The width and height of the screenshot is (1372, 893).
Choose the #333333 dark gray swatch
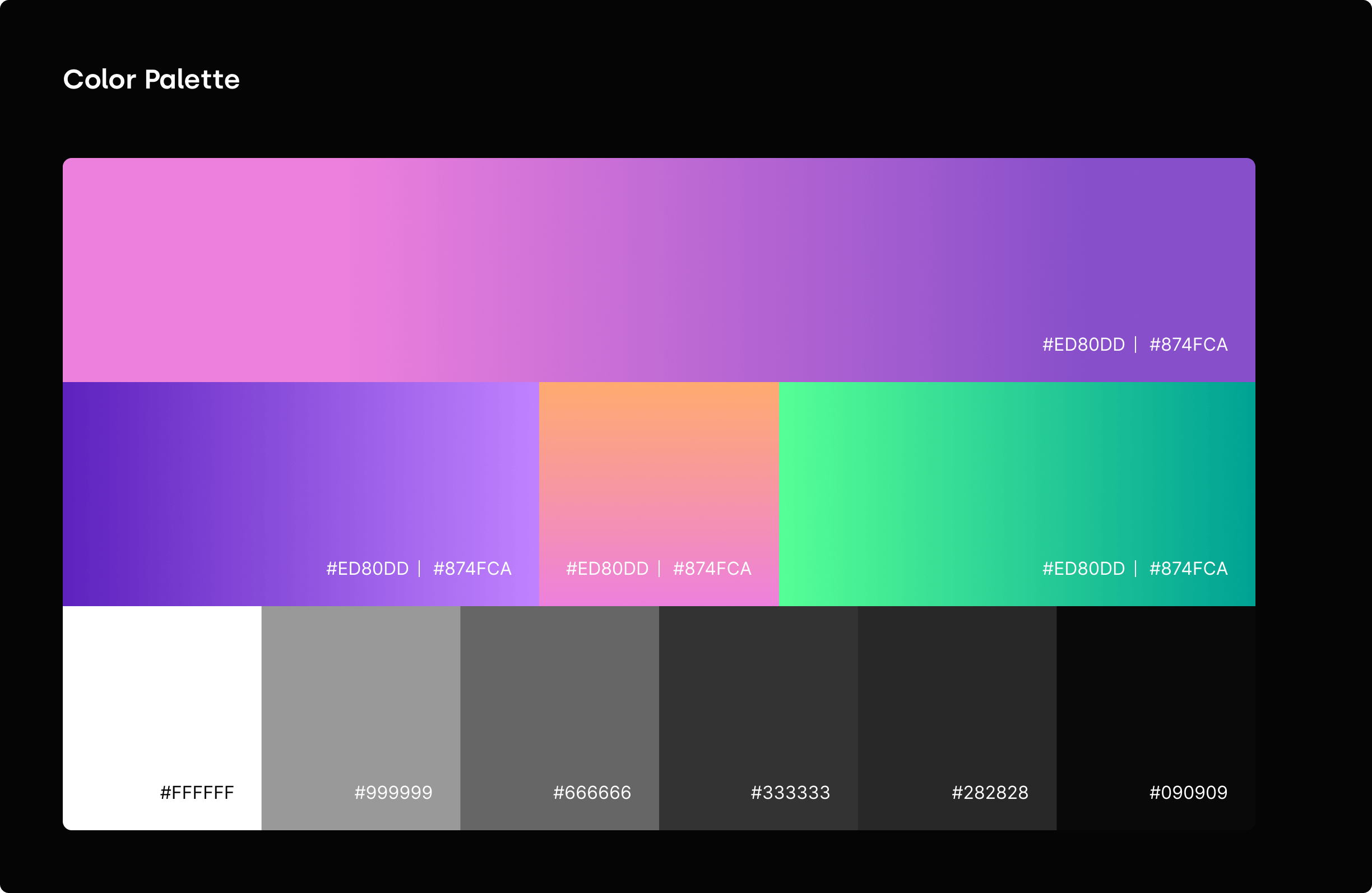[x=759, y=718]
